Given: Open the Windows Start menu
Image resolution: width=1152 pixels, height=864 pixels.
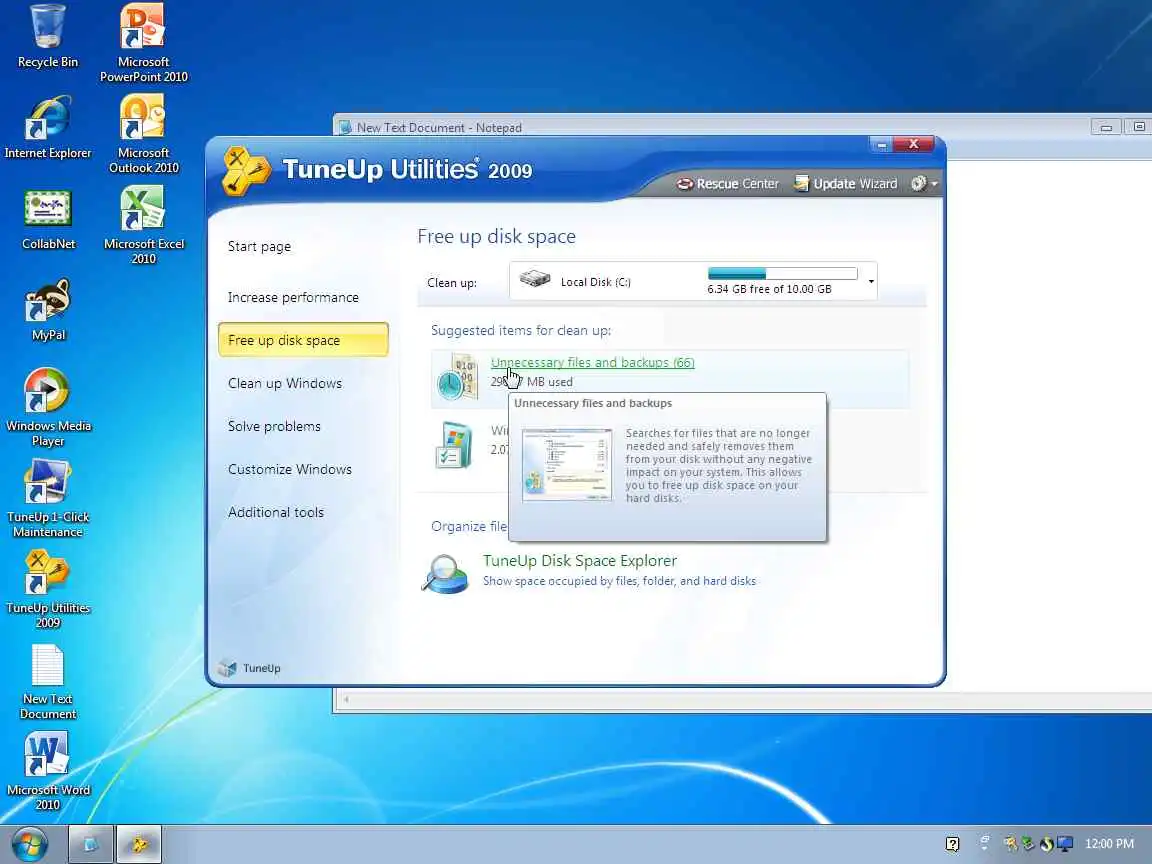Looking at the screenshot, I should click(29, 844).
